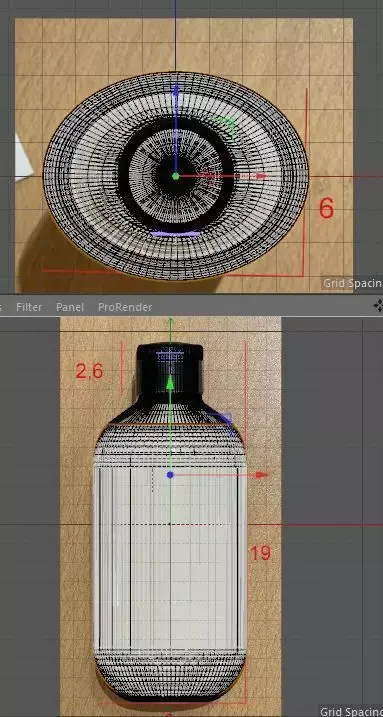
Task: Click the Grid Spacing label in front view
Action: point(351,712)
